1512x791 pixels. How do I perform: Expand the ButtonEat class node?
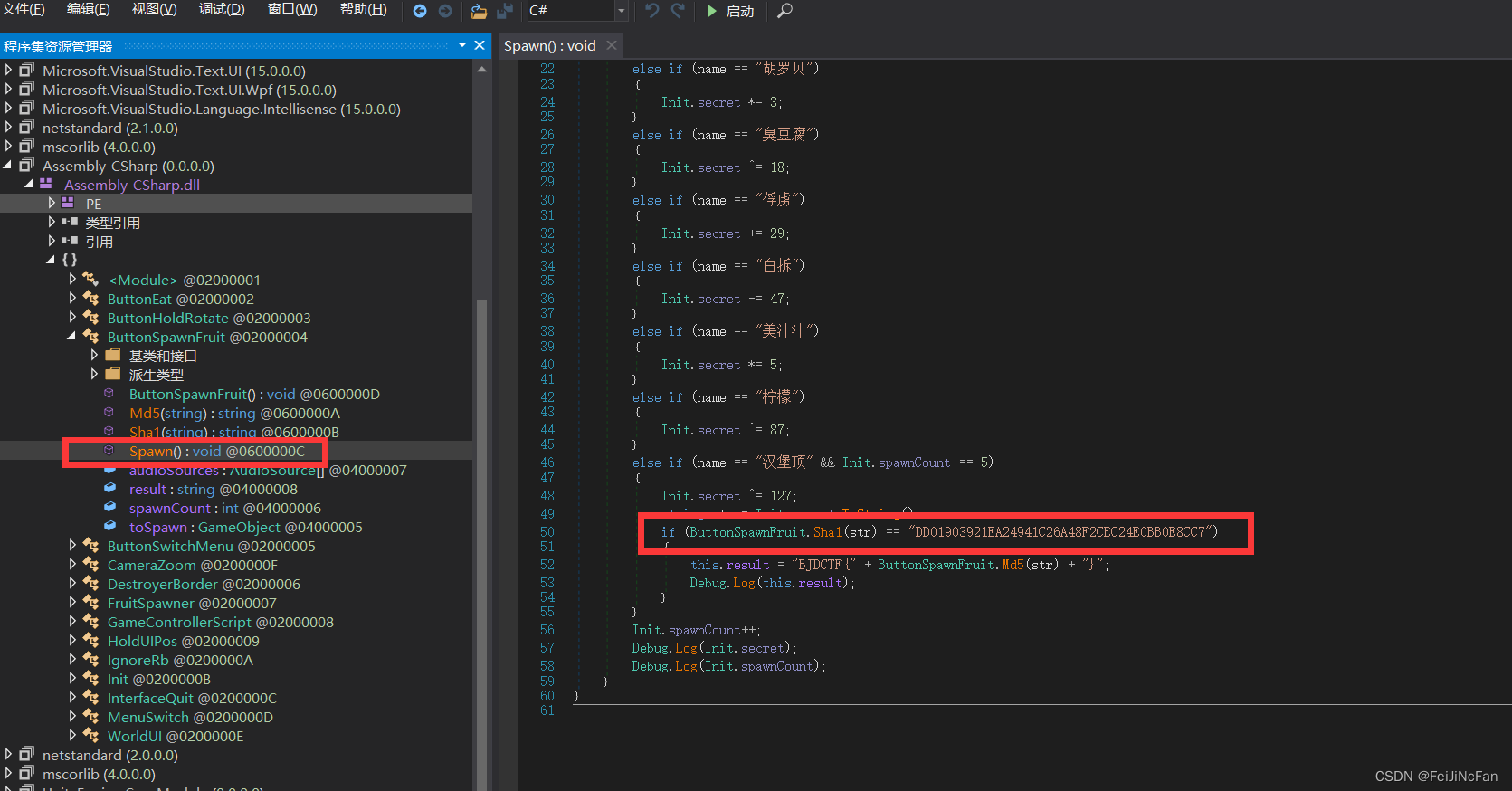tap(72, 298)
